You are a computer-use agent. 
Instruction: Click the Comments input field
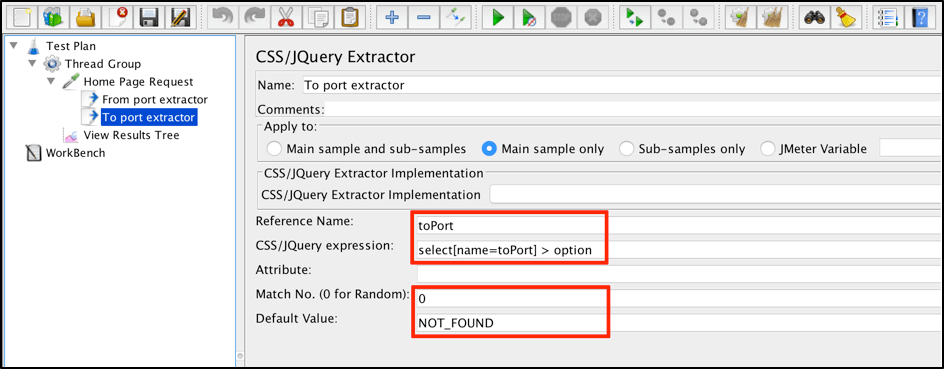pos(632,110)
